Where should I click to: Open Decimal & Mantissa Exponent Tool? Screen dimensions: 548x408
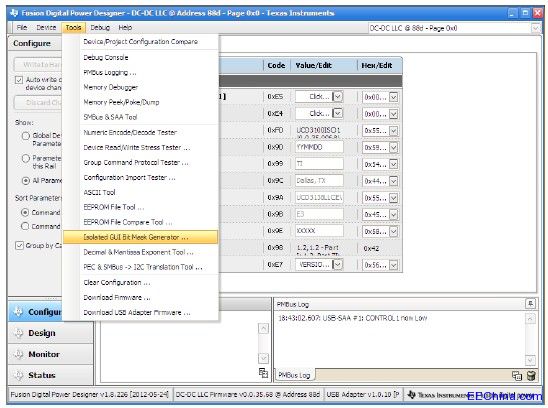coord(140,252)
